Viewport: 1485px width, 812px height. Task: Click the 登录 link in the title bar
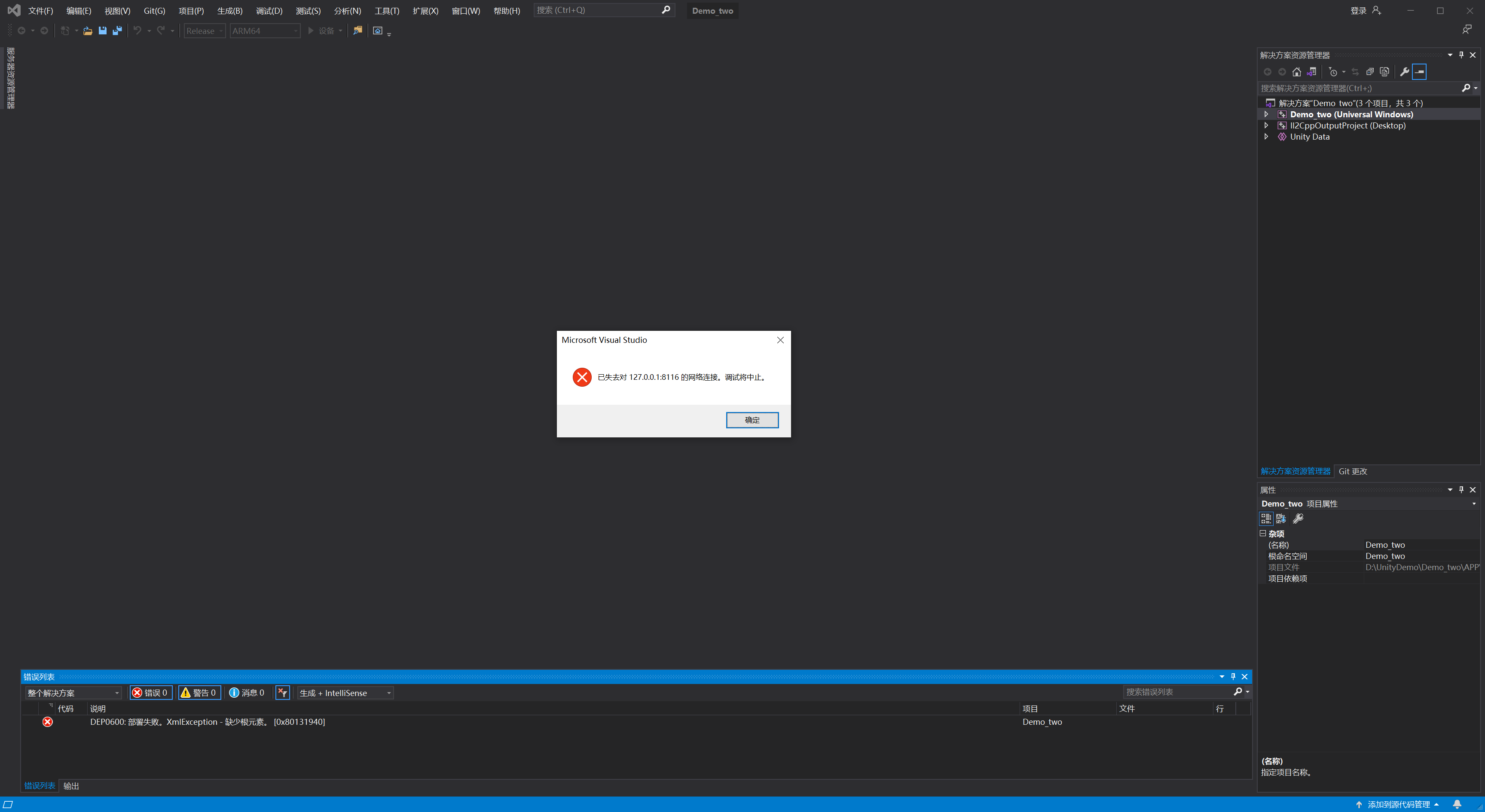point(1359,10)
